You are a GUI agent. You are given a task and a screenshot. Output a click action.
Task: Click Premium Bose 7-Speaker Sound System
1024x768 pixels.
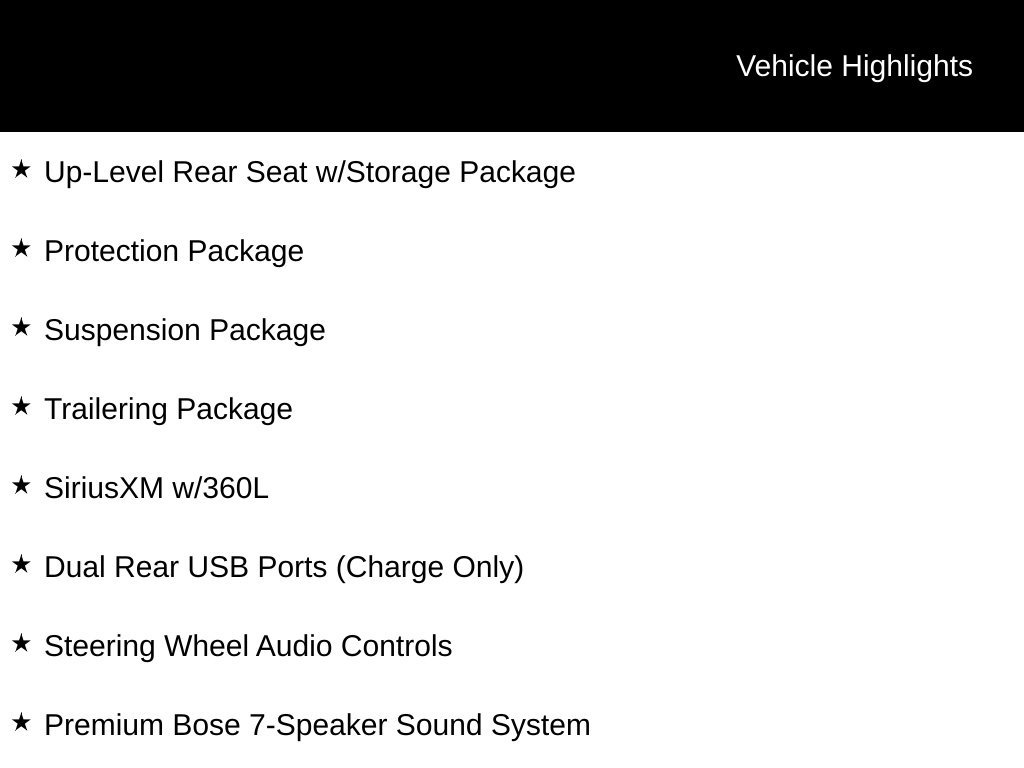317,726
